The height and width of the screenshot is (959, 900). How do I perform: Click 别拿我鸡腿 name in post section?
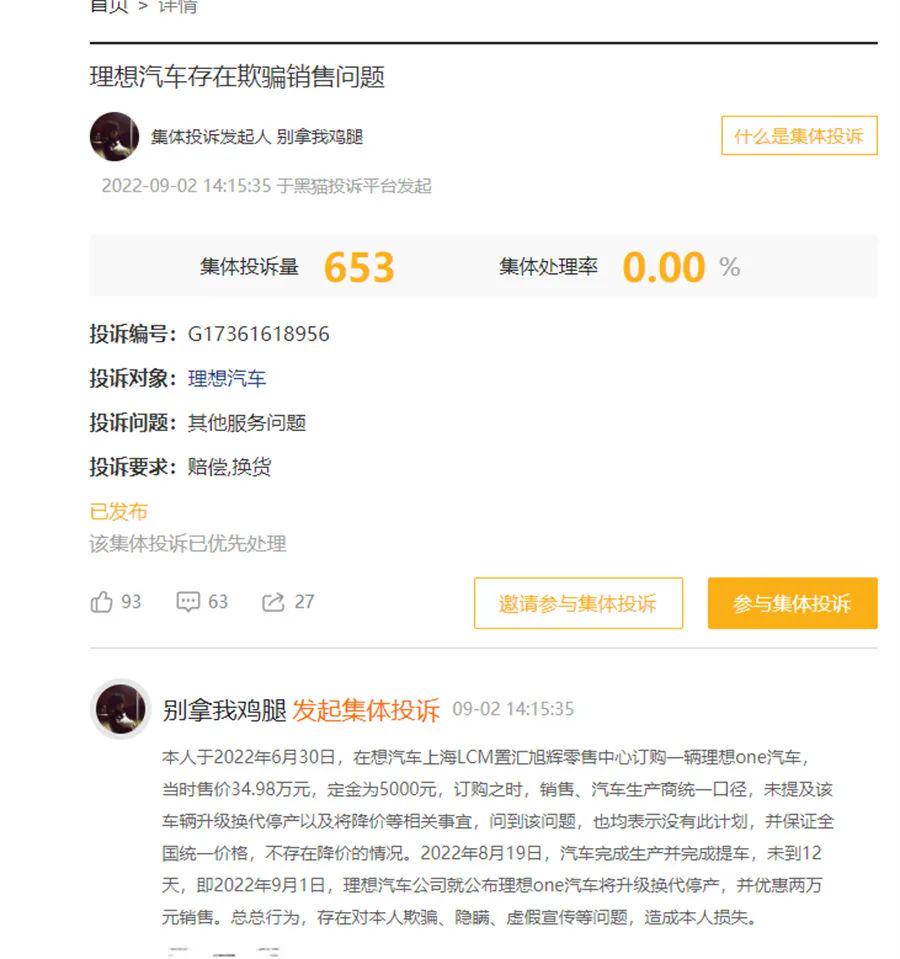[x=224, y=710]
